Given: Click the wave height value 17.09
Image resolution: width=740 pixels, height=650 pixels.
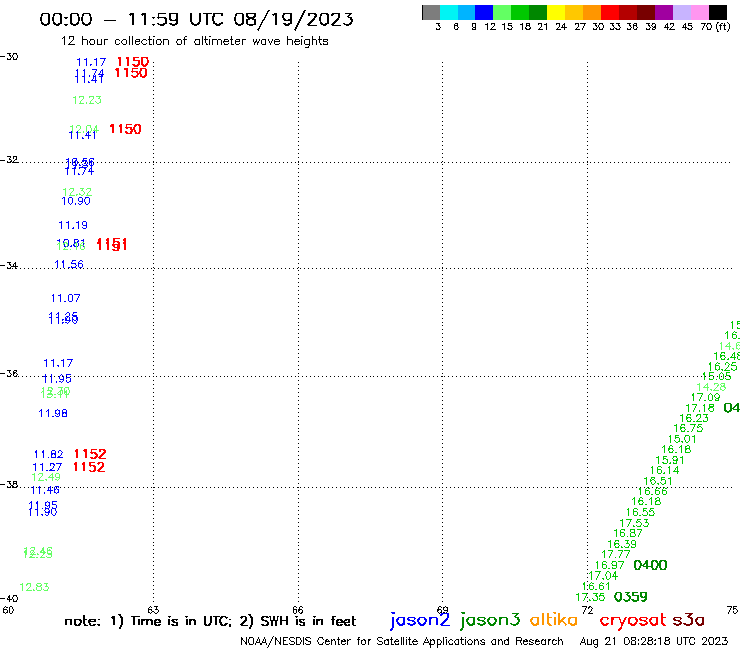Looking at the screenshot, I should [706, 397].
